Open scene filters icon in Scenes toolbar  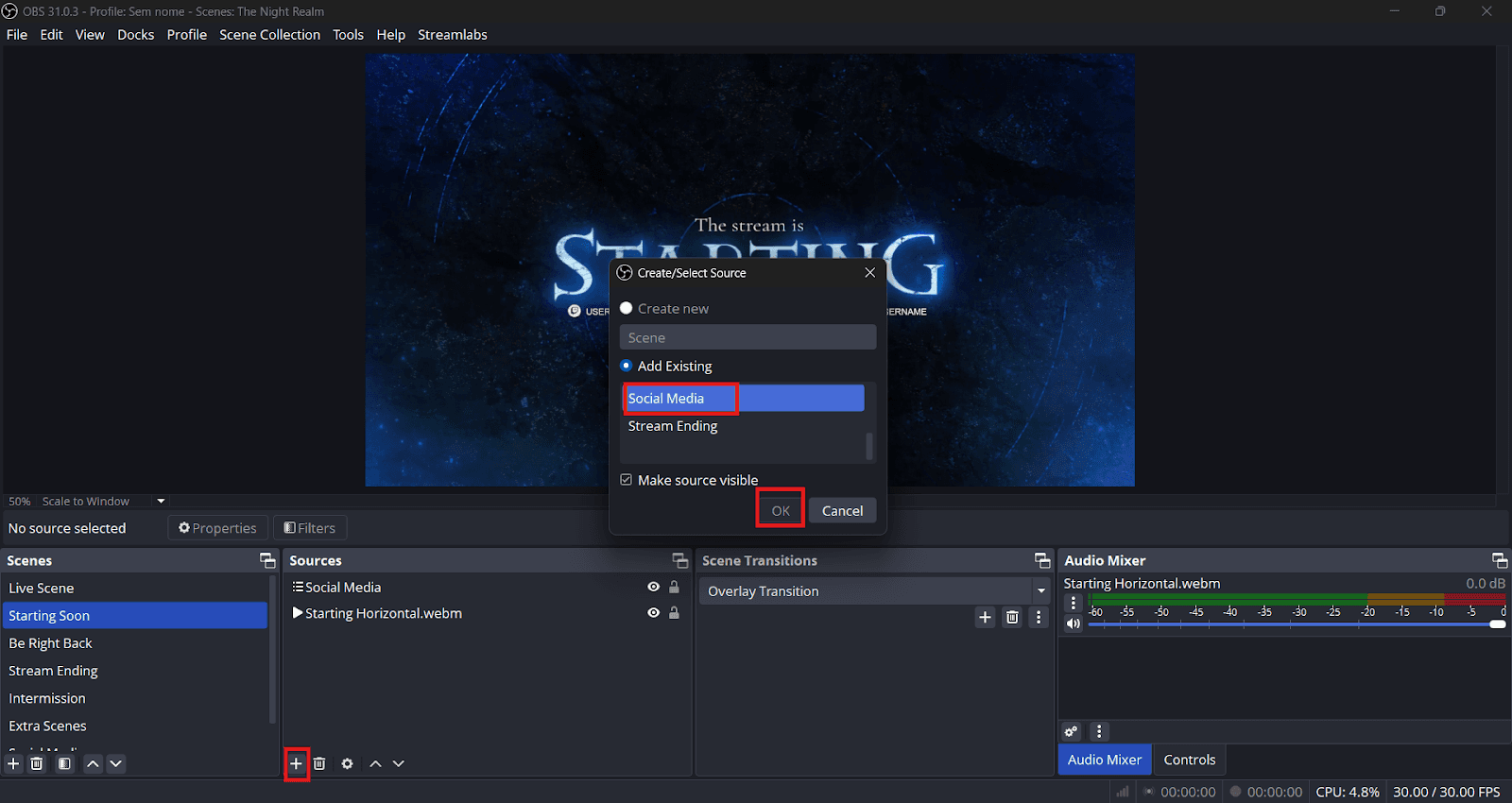click(x=64, y=763)
